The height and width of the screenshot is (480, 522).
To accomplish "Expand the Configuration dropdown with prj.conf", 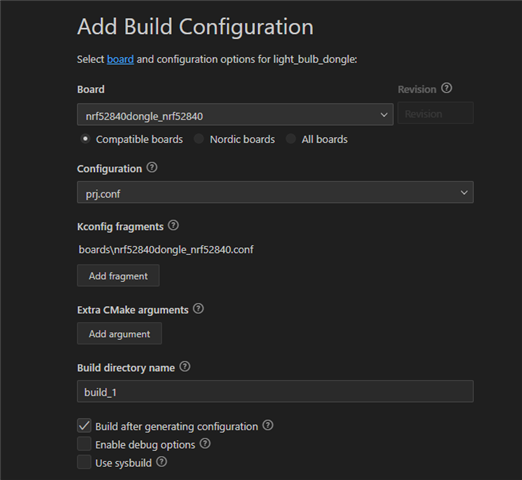I will pos(275,192).
